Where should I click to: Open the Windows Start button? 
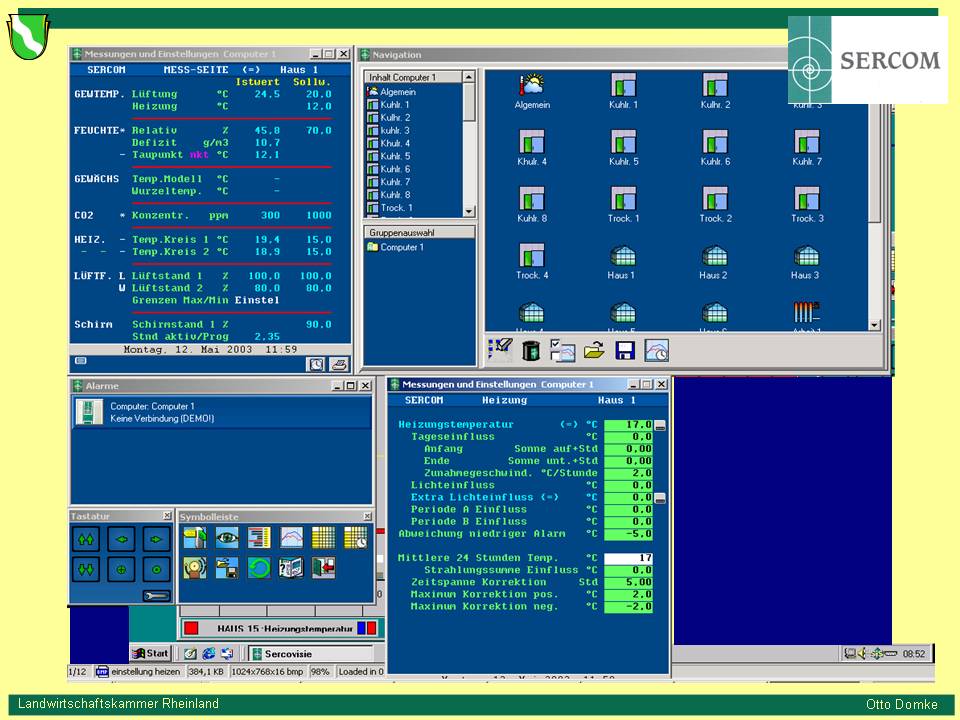[150, 653]
